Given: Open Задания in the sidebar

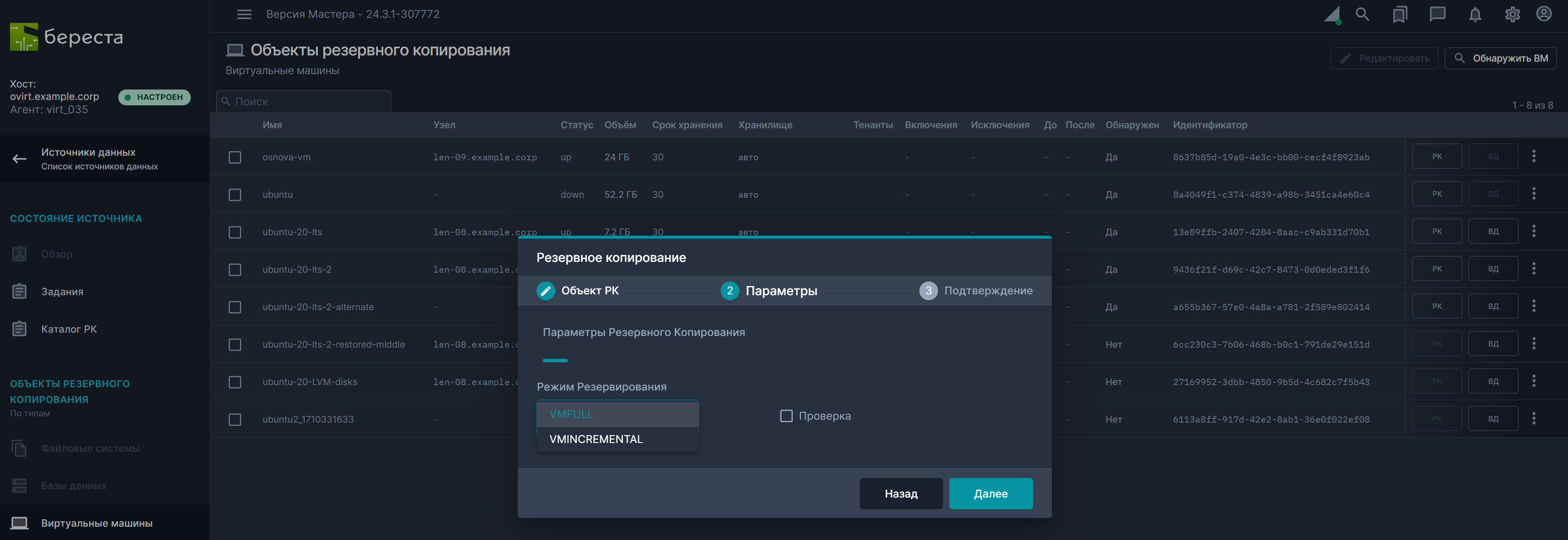Looking at the screenshot, I should click(62, 291).
